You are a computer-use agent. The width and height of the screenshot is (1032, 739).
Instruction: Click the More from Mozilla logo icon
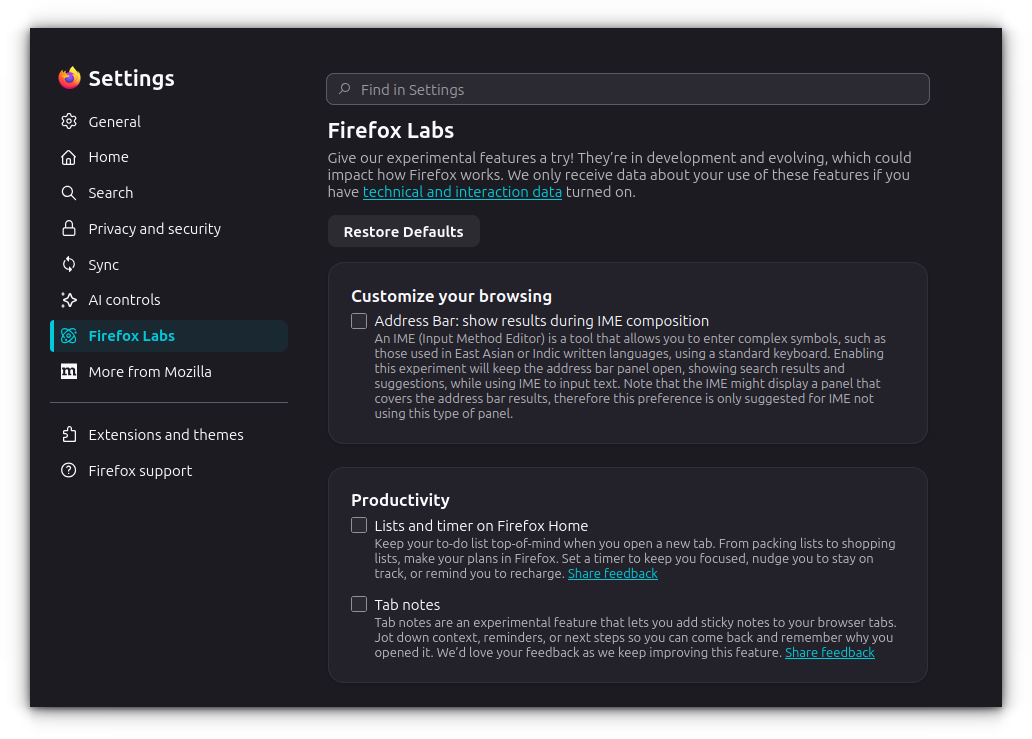click(x=68, y=372)
